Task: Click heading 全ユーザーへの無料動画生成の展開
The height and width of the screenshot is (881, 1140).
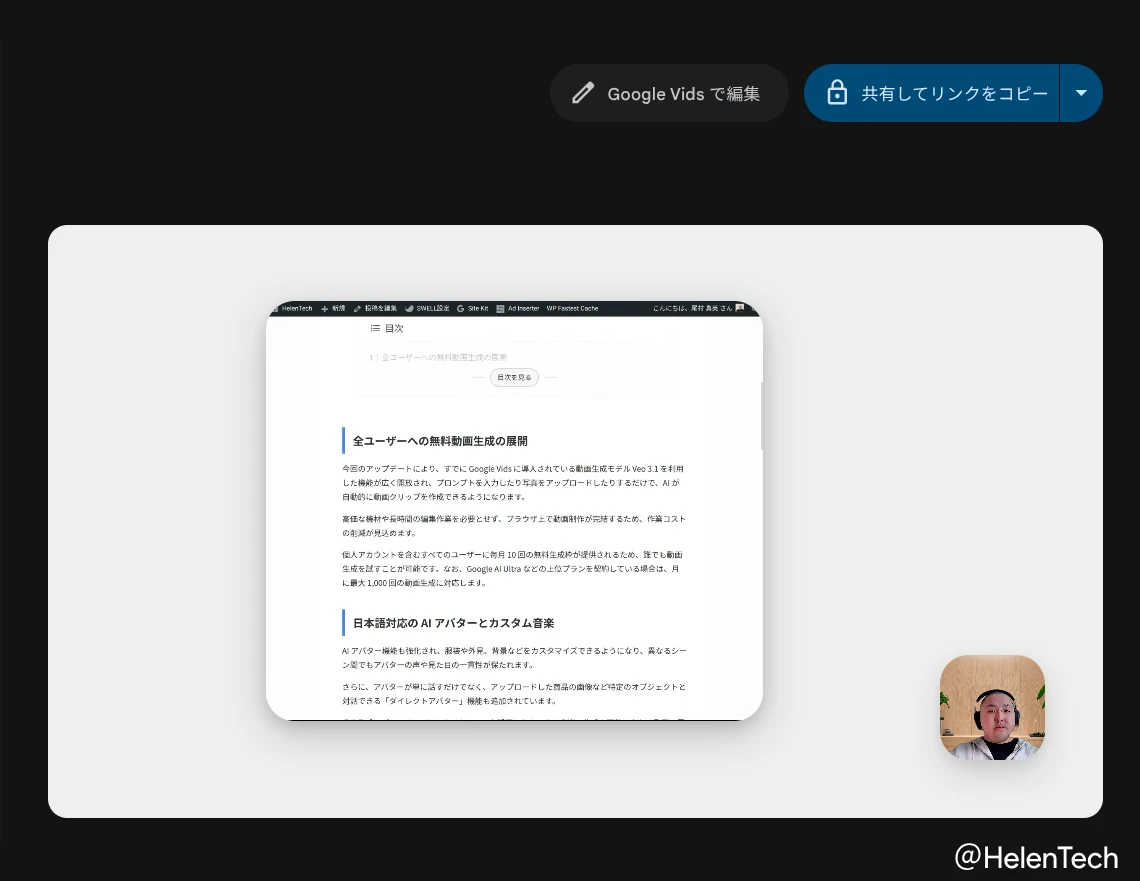Action: (440, 441)
